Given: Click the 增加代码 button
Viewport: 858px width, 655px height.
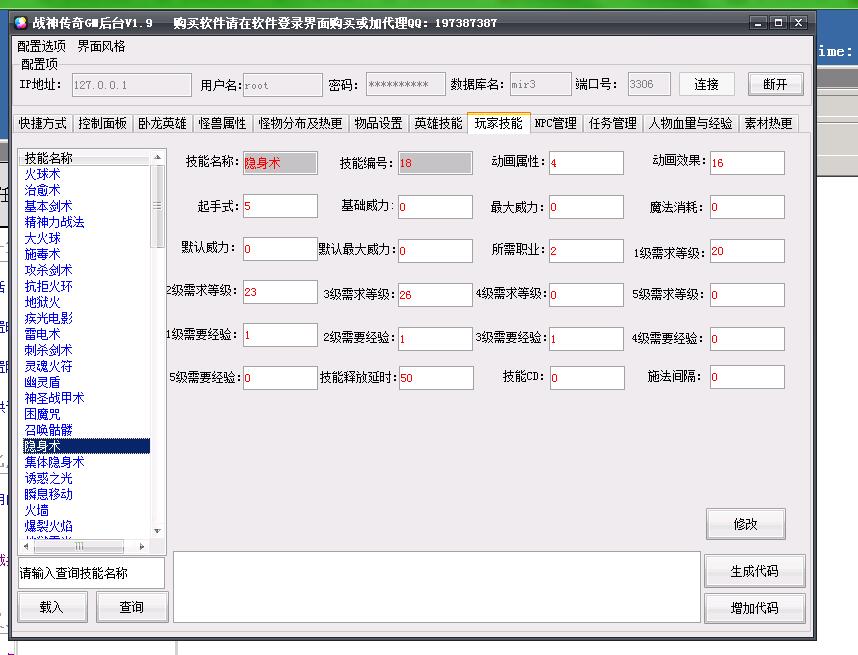Looking at the screenshot, I should (754, 608).
